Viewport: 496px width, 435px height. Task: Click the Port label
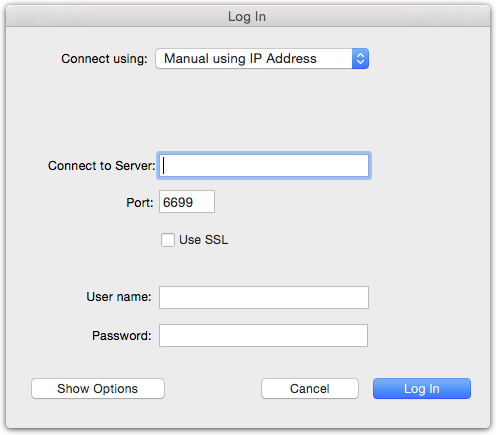click(x=140, y=203)
